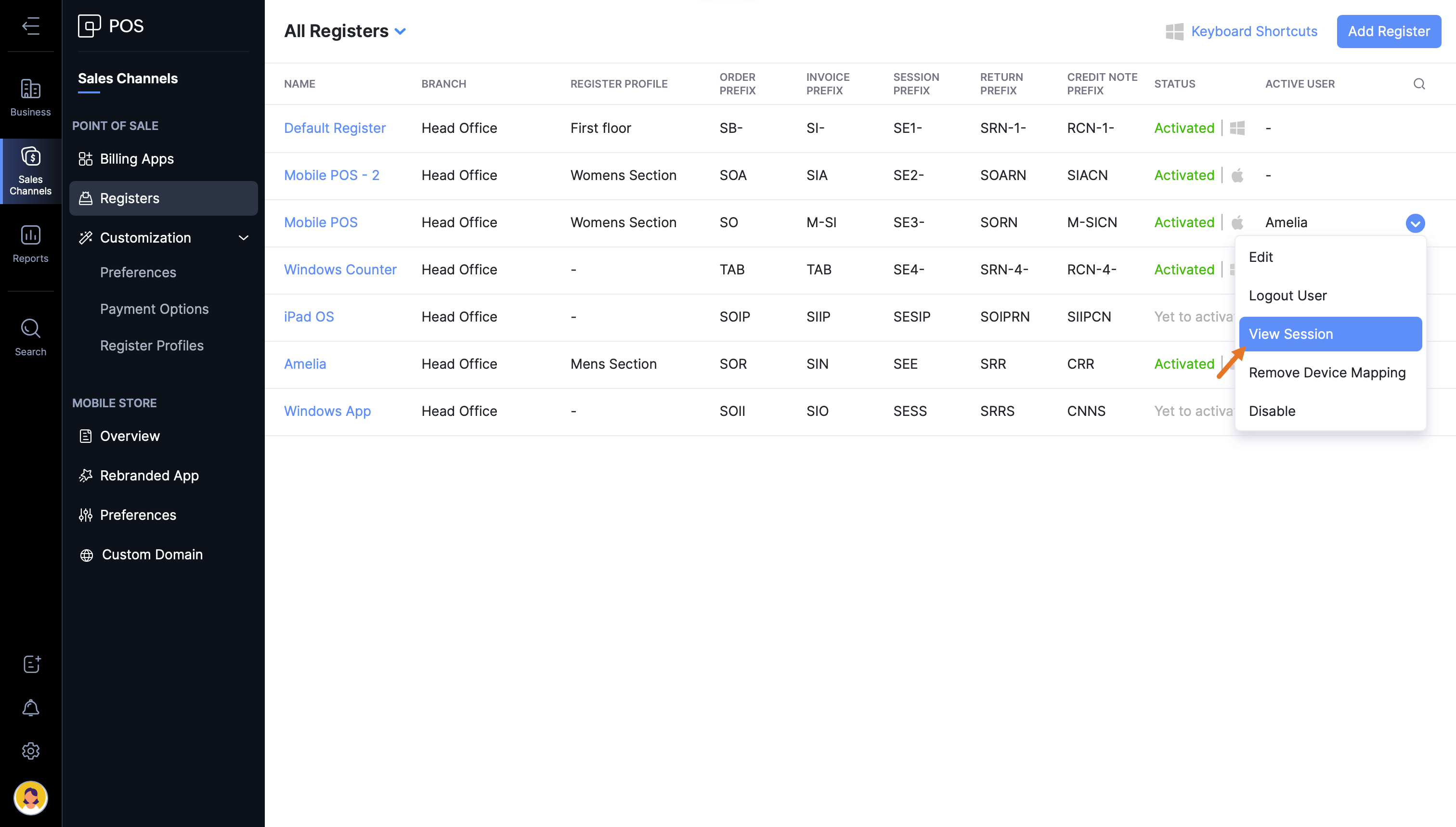Open the Keyboard Shortcuts link
The image size is (1456, 827).
click(1254, 31)
